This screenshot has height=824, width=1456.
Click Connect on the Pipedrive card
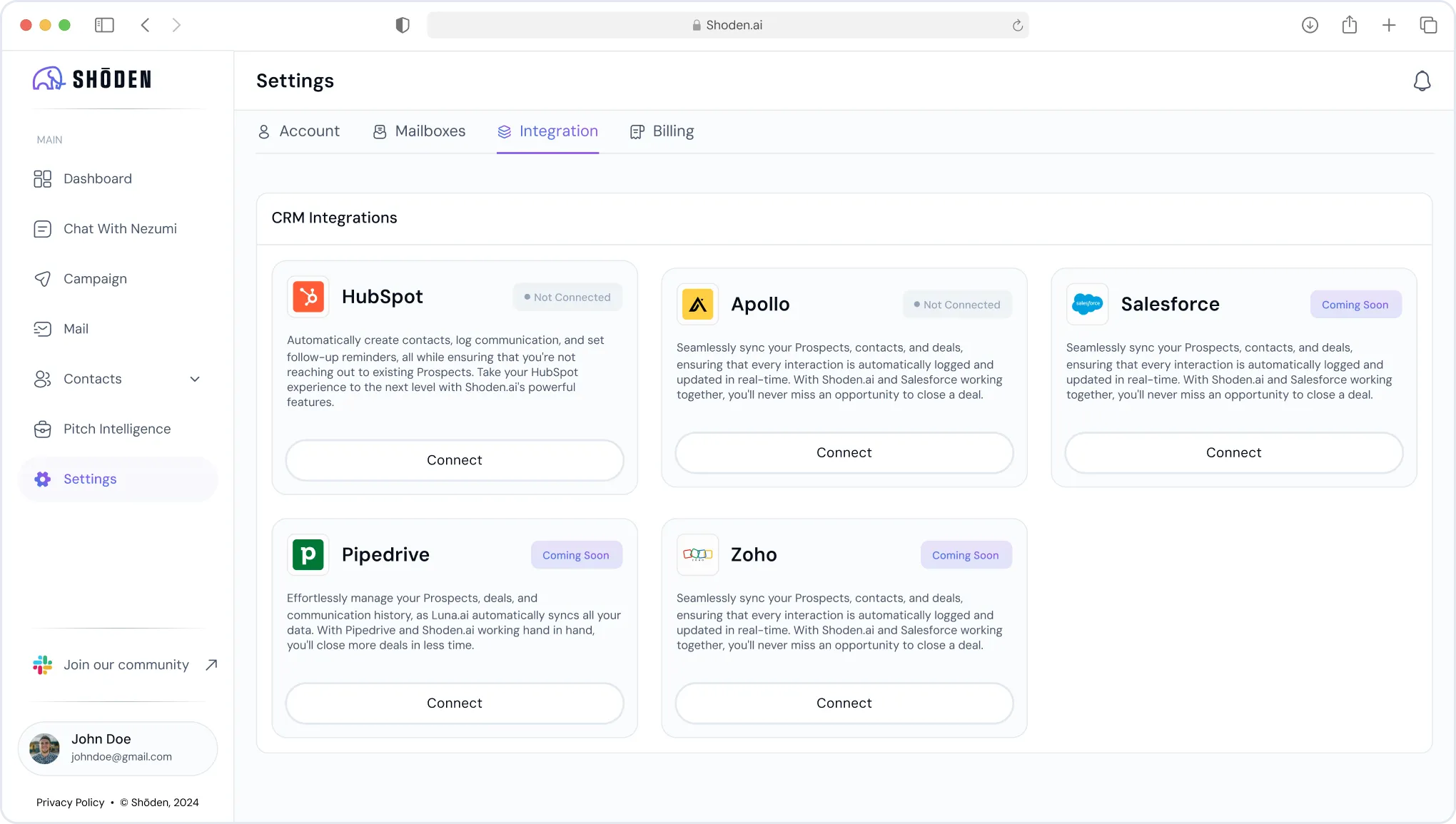coord(455,703)
